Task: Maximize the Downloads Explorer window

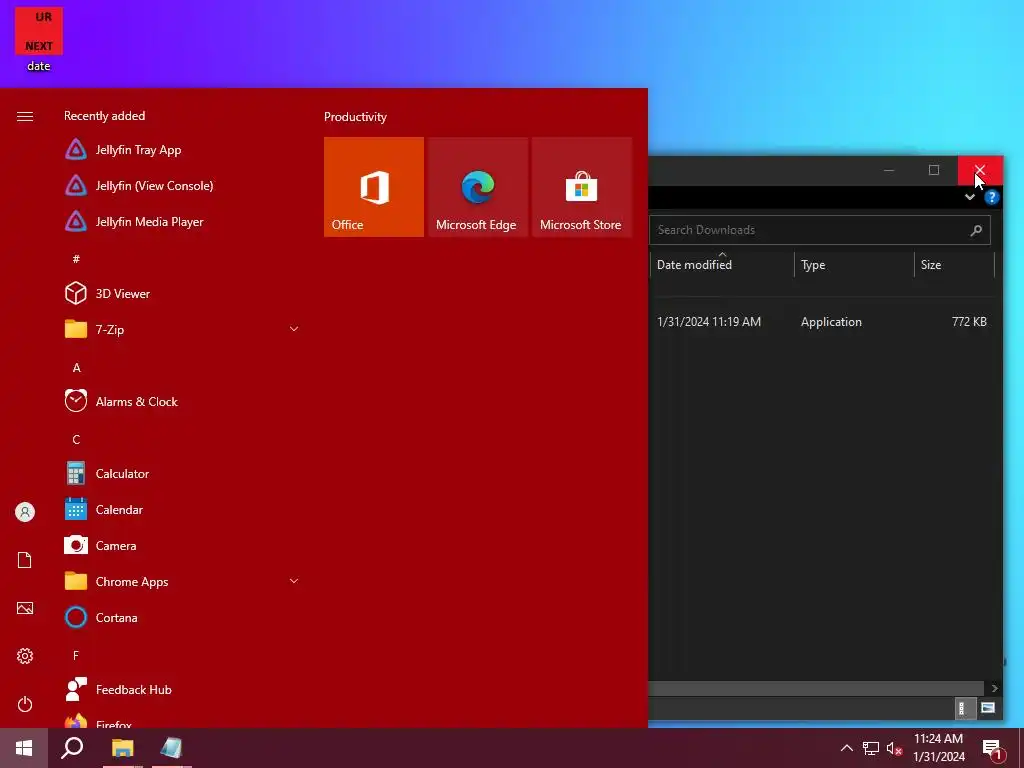Action: pyautogui.click(x=934, y=170)
